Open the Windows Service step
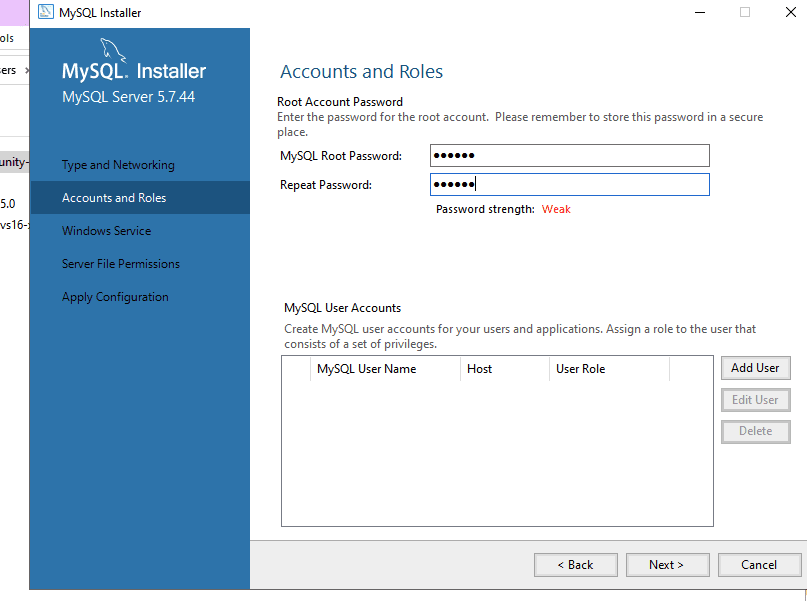 [106, 231]
